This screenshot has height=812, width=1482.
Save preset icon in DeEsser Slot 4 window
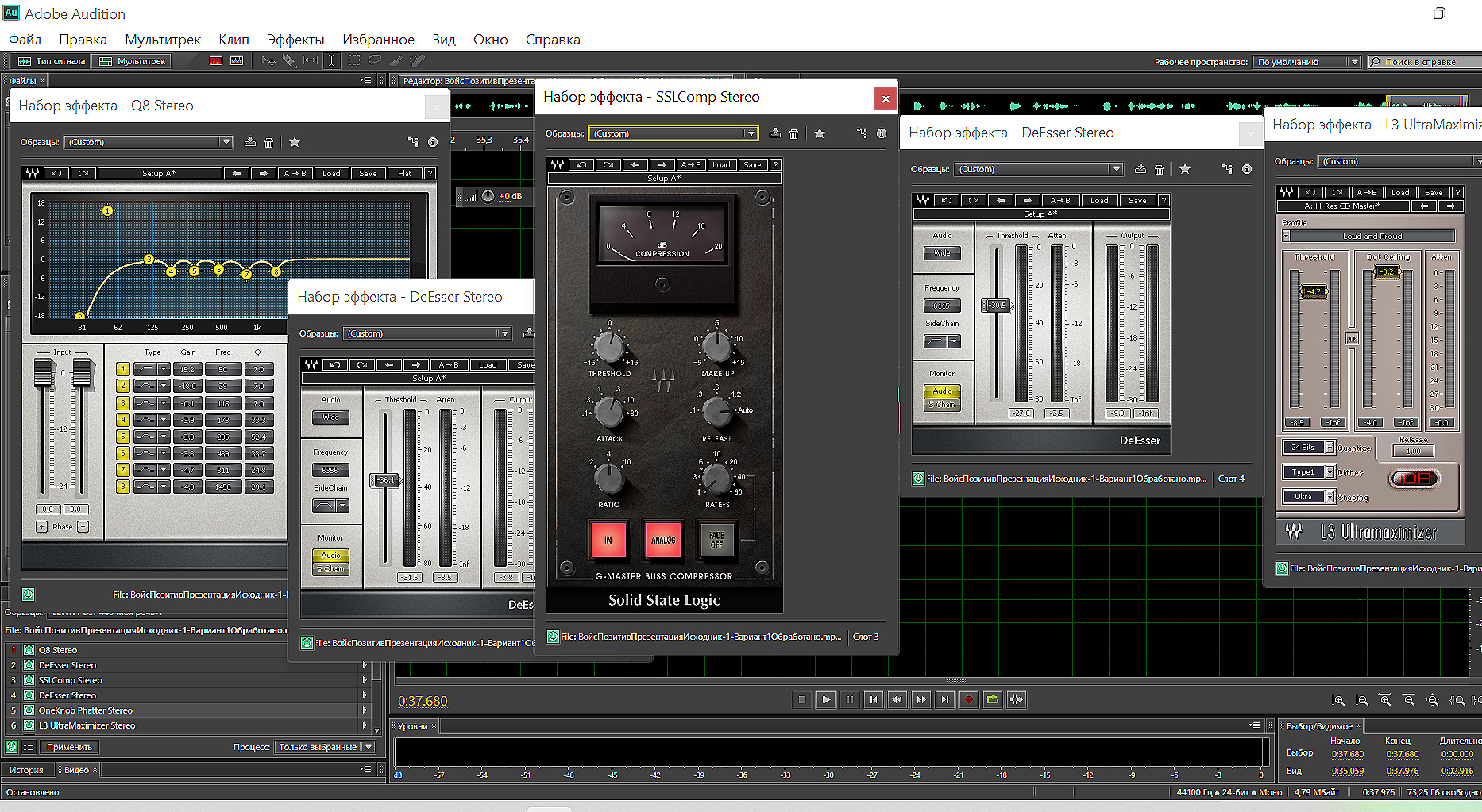click(1140, 169)
